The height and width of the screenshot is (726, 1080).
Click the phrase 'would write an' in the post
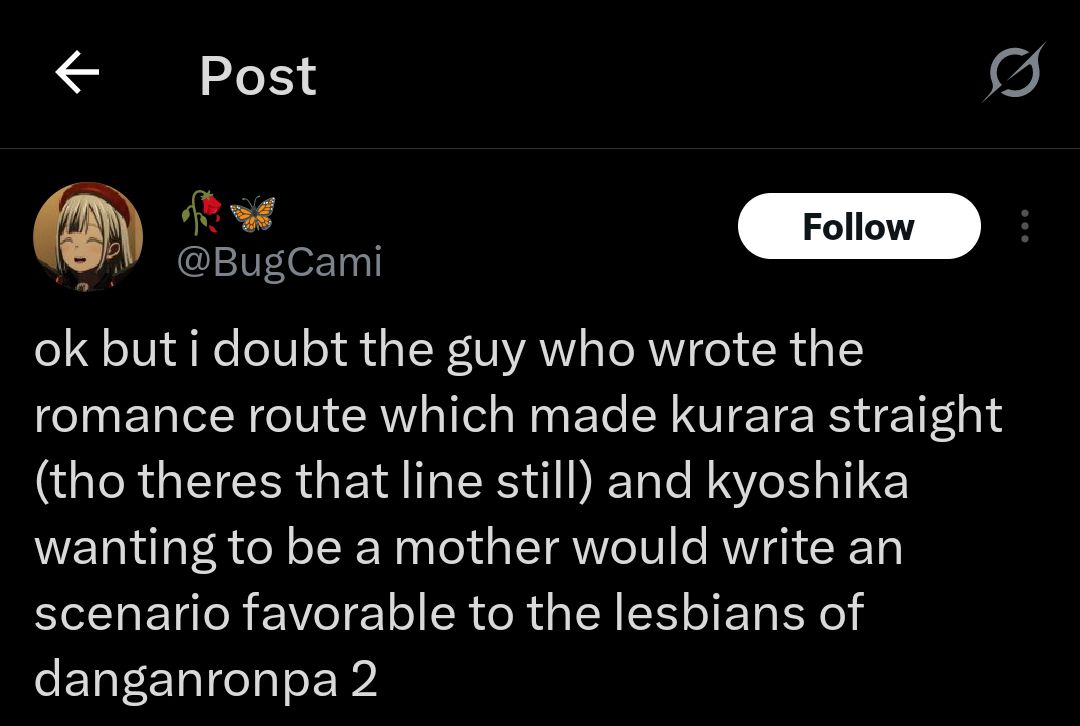click(x=738, y=548)
